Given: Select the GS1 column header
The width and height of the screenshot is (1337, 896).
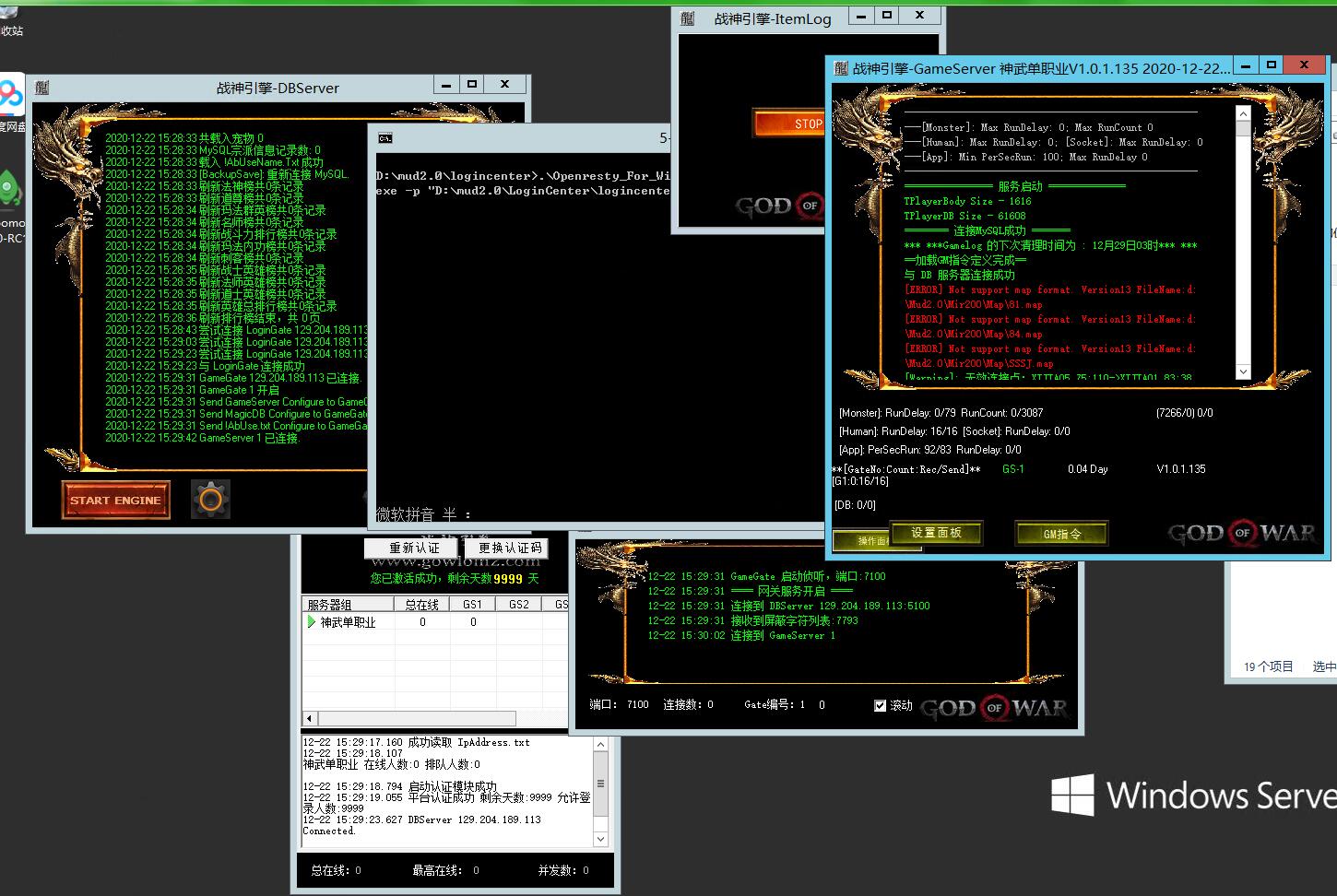Looking at the screenshot, I should pyautogui.click(x=472, y=605).
